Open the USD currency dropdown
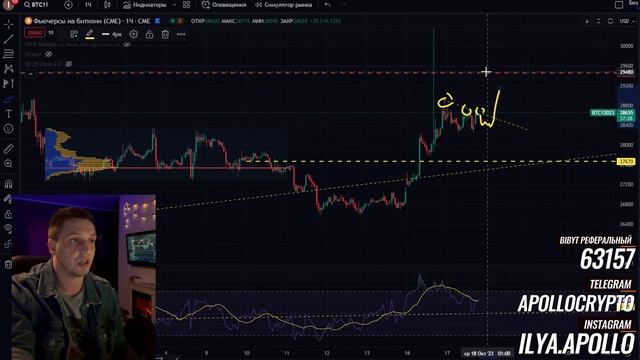Screen dimensions: 640x360 (627, 21)
